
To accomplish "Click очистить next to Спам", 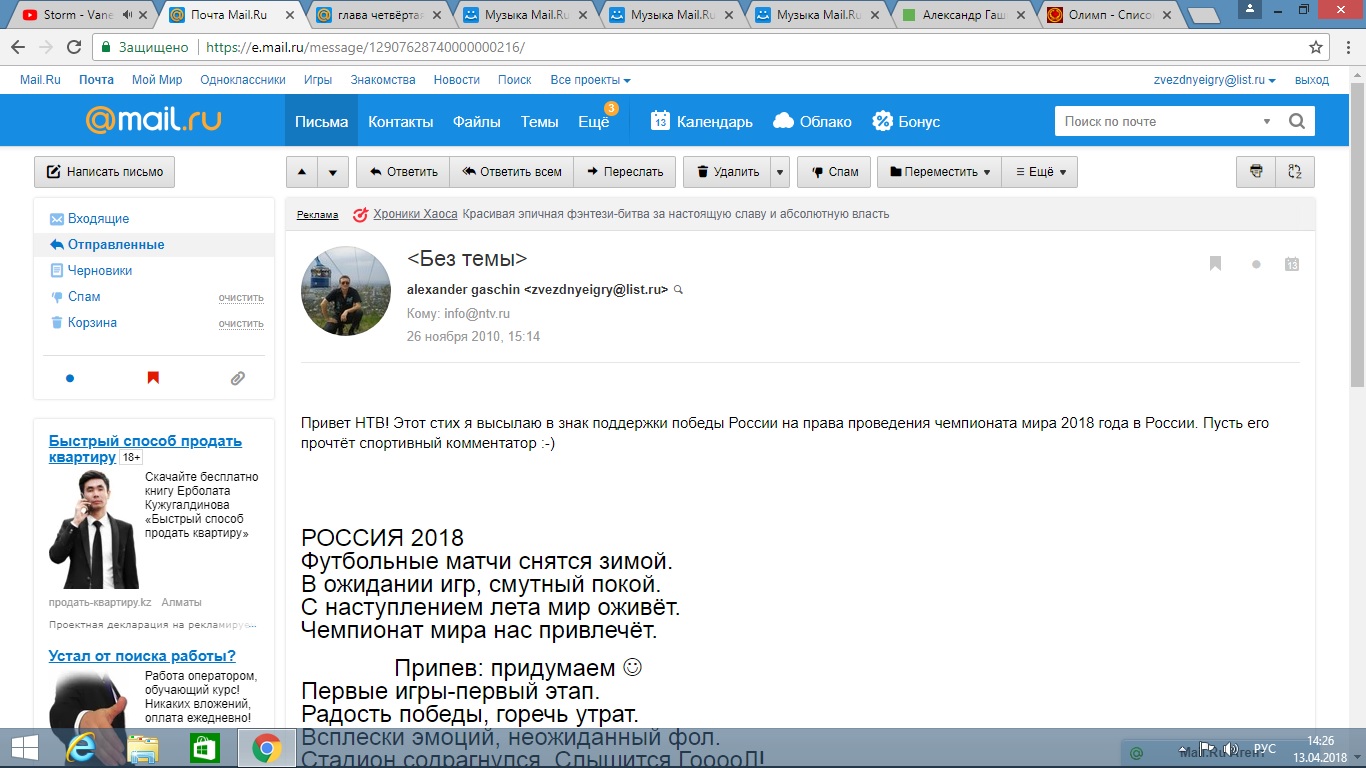I will pos(241,297).
